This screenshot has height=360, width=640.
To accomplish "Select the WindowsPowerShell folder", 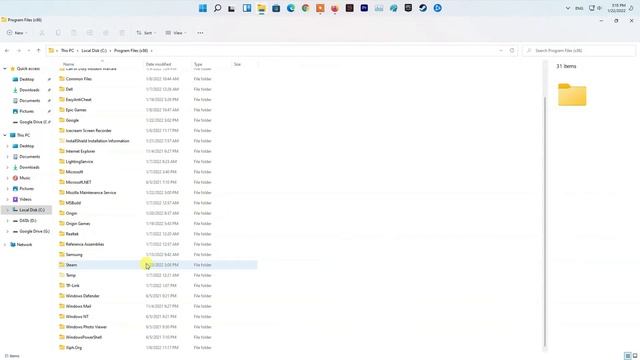I will (x=84, y=337).
